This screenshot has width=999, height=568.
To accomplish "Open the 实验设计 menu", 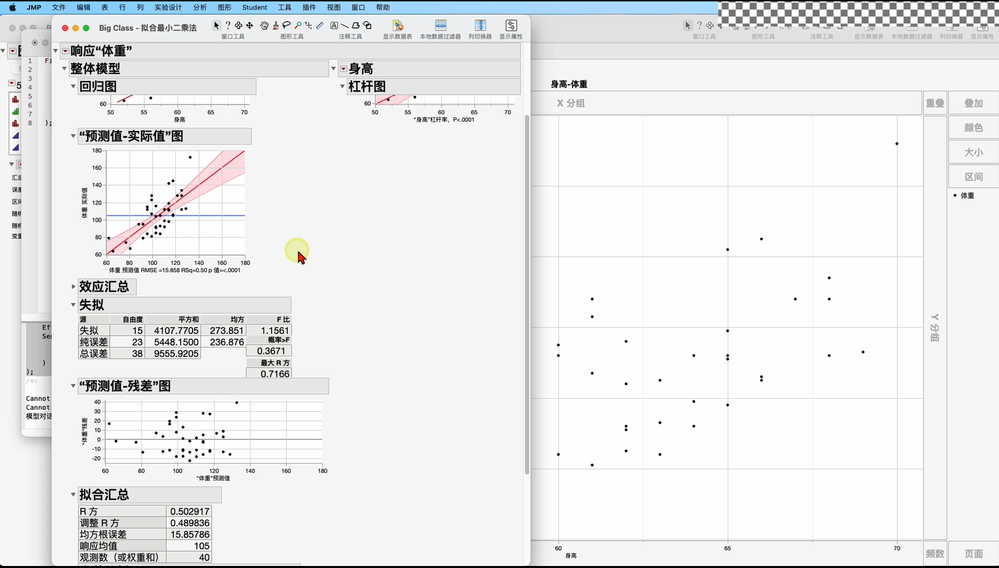I will pos(168,8).
